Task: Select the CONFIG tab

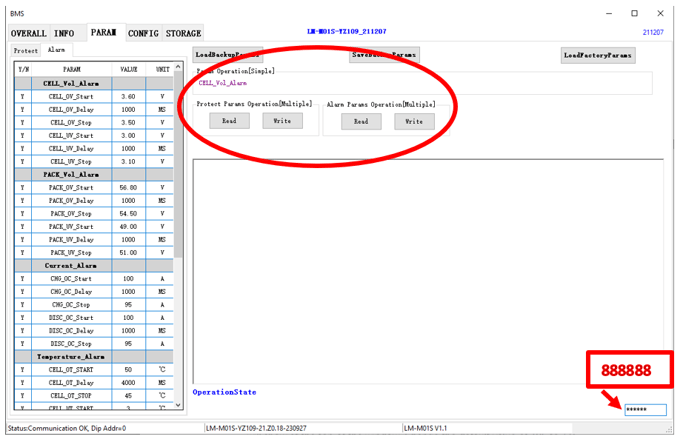Action: (x=143, y=33)
